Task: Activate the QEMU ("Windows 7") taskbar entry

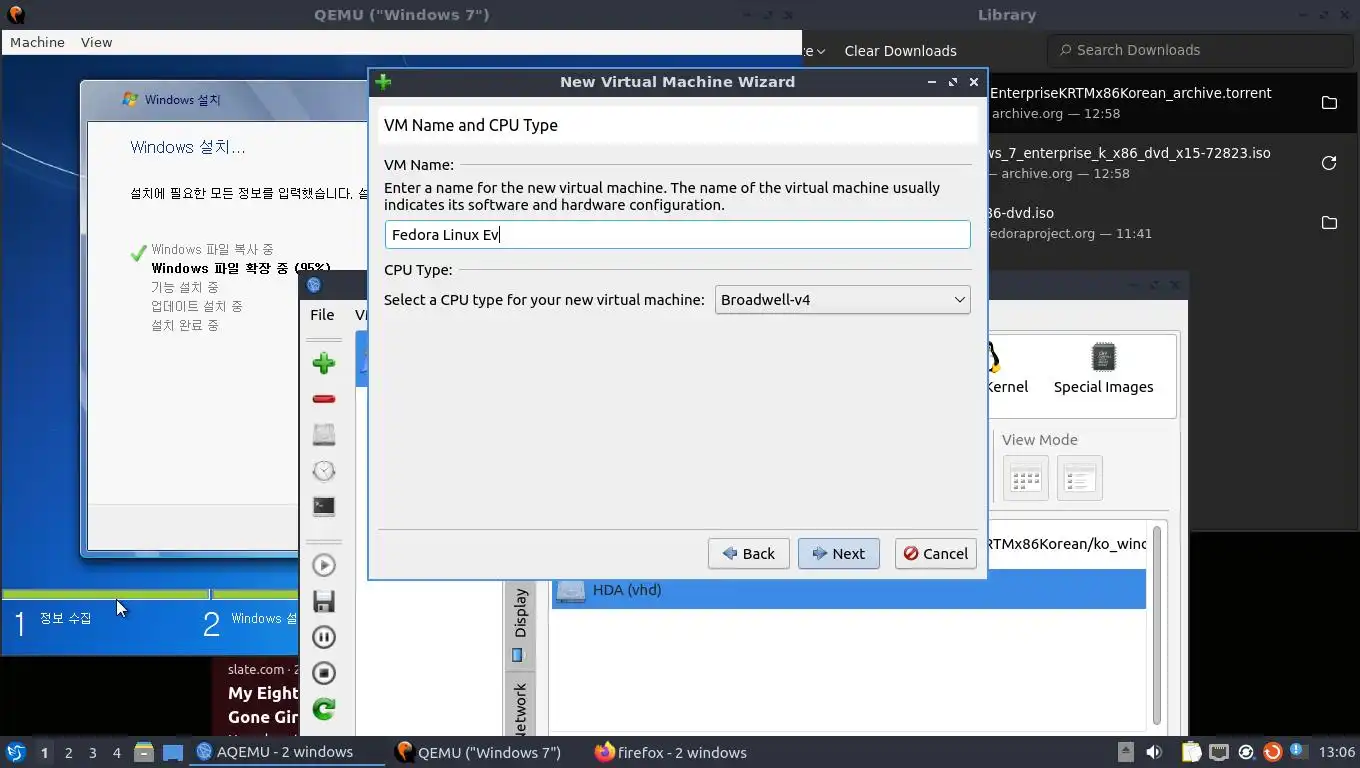Action: 478,752
